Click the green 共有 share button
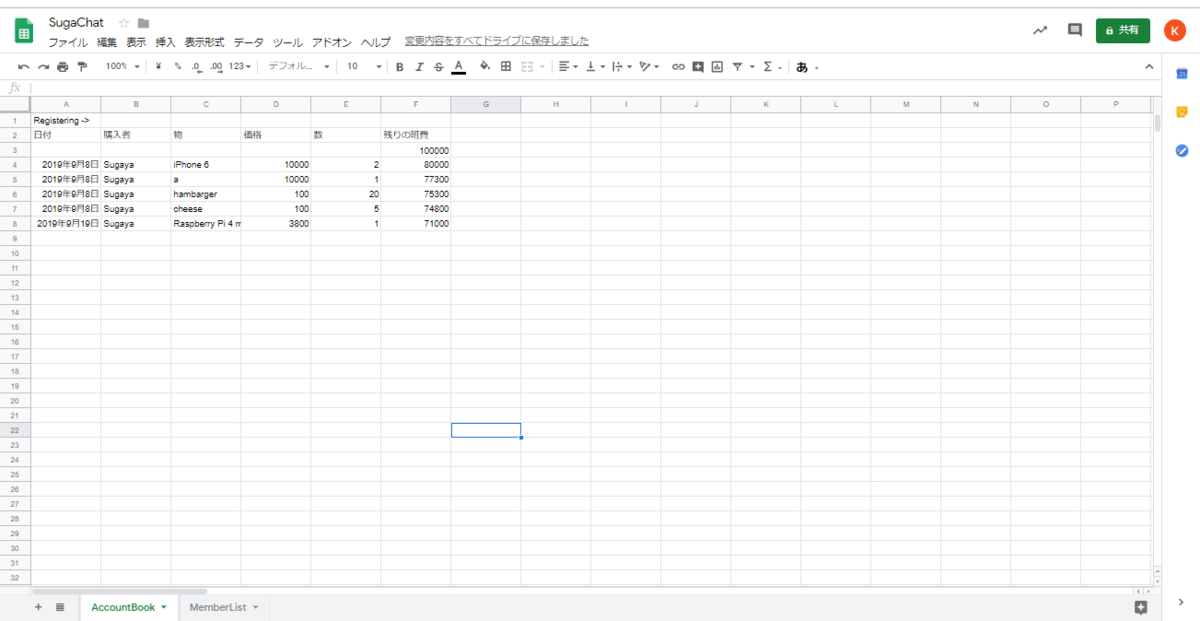Image resolution: width=1200 pixels, height=621 pixels. [1122, 30]
